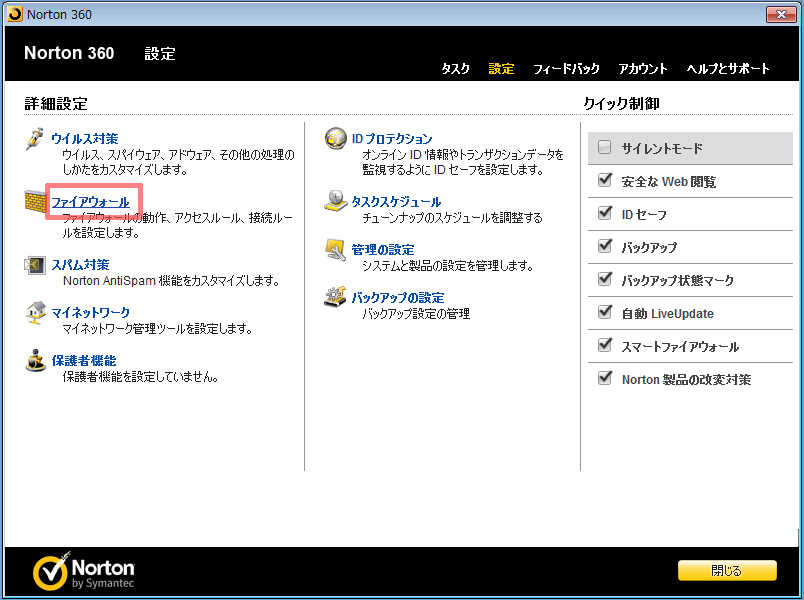Click the 管理の設定 wrench icon
Image resolution: width=804 pixels, height=600 pixels.
click(336, 250)
